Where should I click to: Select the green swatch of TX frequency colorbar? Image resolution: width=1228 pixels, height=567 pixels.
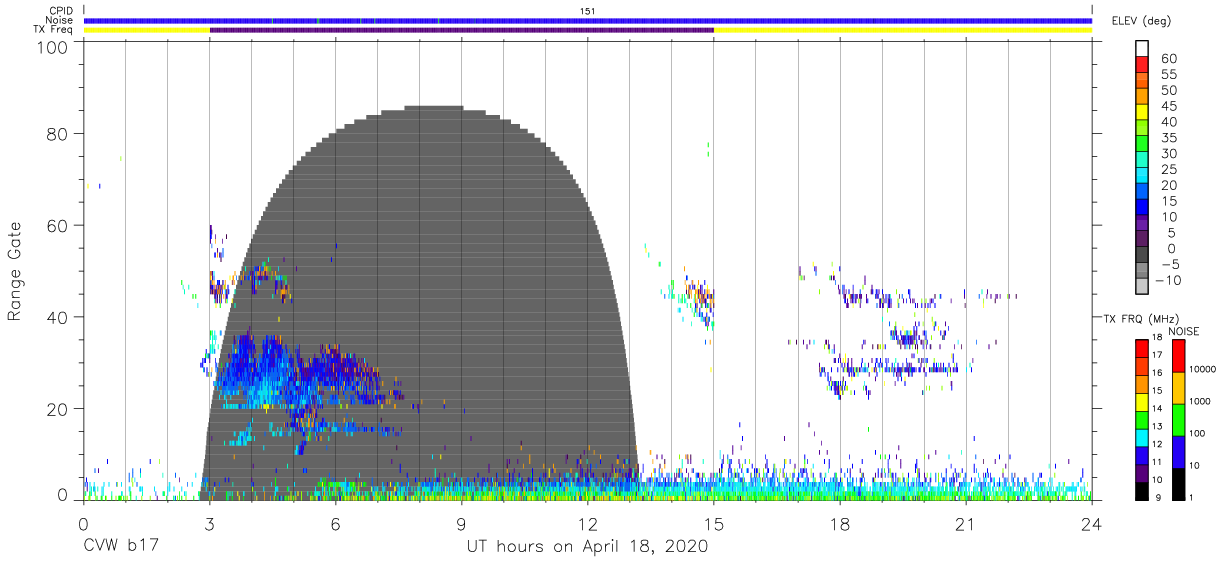1141,419
